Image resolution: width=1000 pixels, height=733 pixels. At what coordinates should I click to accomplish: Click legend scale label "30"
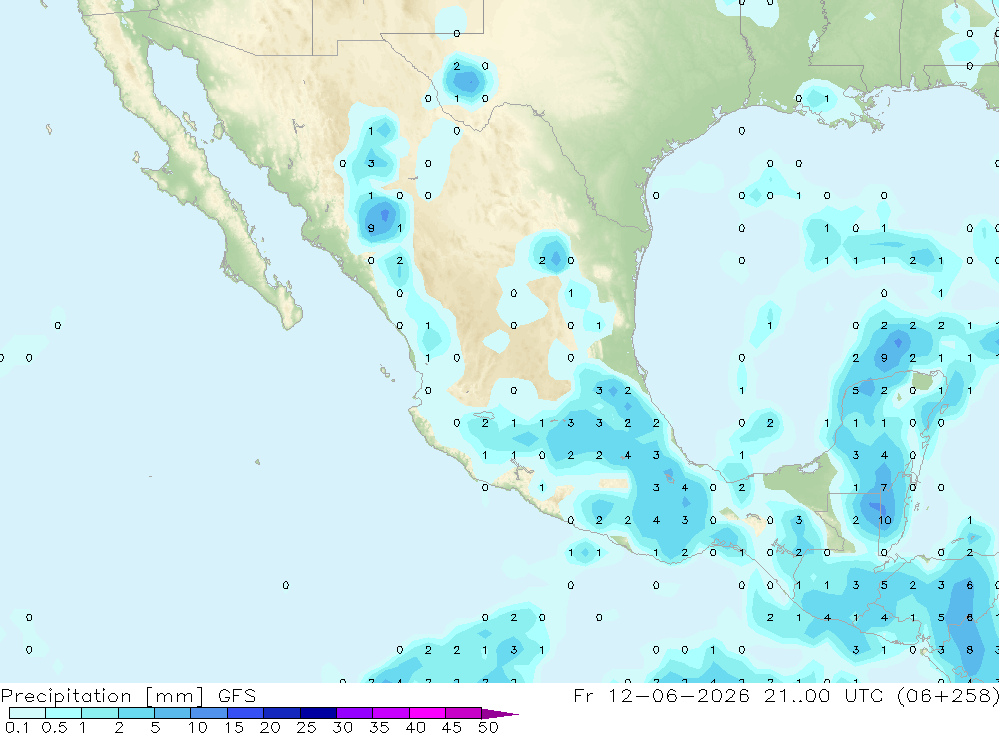point(342,727)
